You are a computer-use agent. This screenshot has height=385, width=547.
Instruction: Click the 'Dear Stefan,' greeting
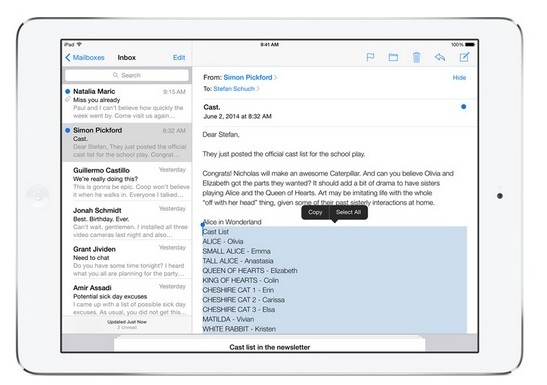(x=221, y=135)
